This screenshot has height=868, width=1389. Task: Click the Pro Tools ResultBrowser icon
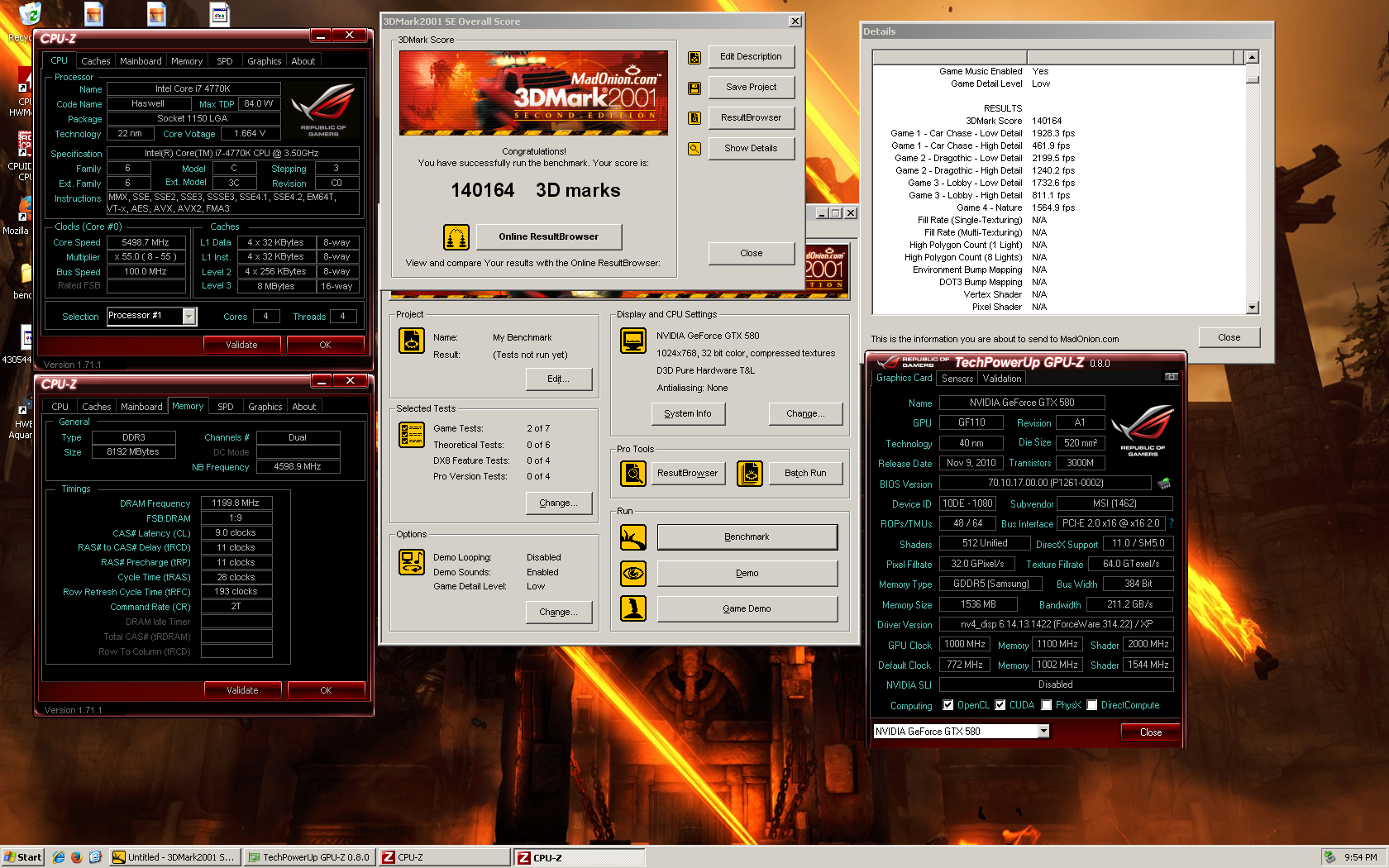pyautogui.click(x=633, y=474)
